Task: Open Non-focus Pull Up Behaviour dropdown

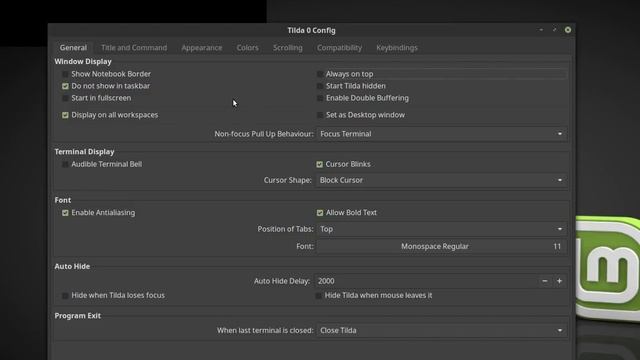Action: pyautogui.click(x=442, y=134)
